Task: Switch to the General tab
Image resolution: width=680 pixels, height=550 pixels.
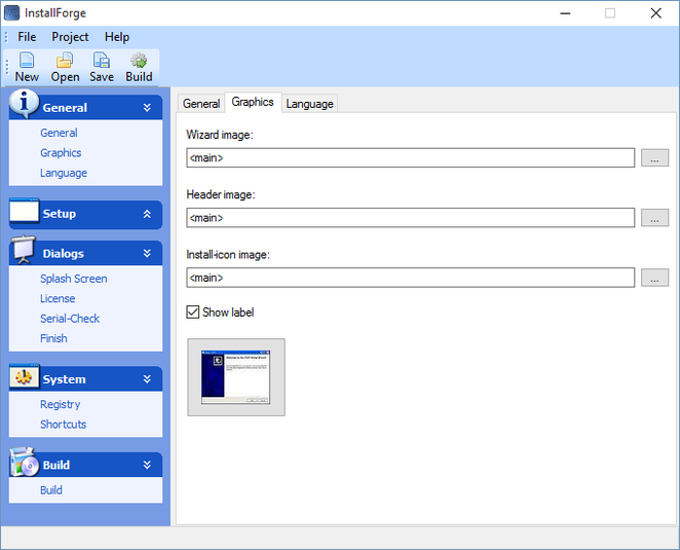Action: [x=201, y=104]
